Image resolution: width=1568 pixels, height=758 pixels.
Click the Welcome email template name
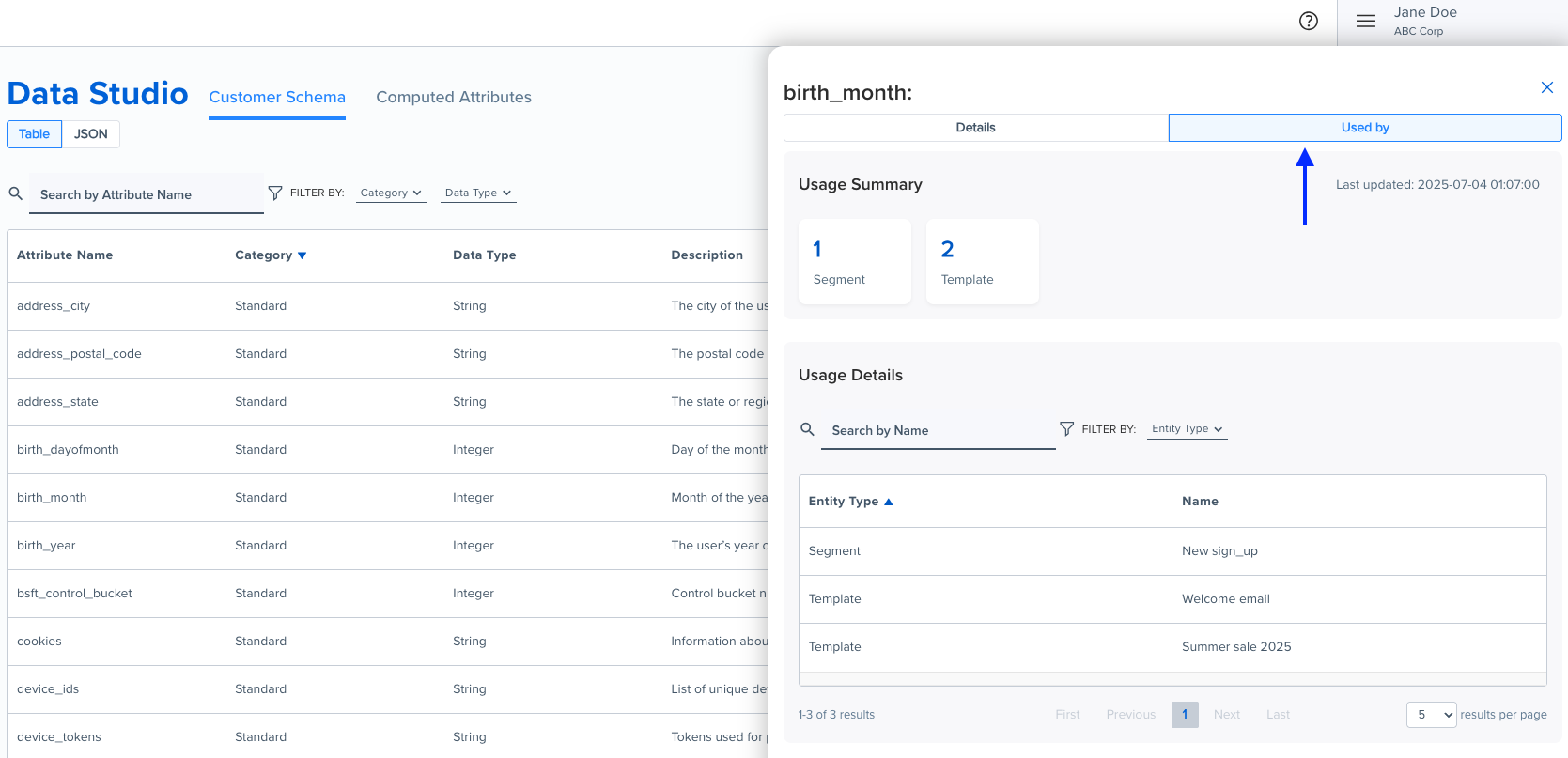click(1226, 599)
